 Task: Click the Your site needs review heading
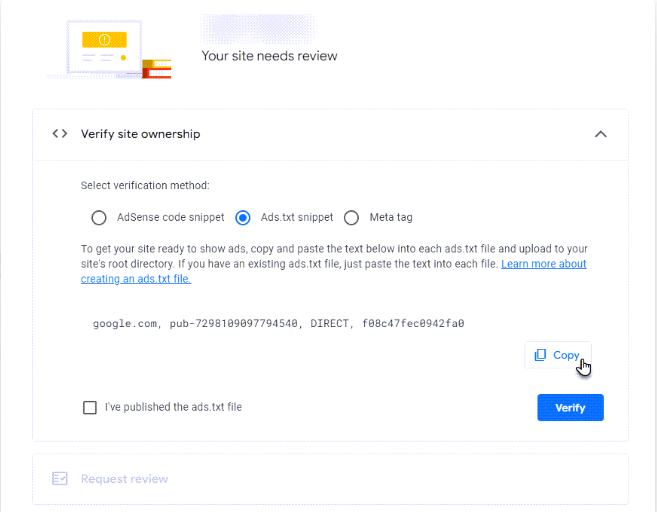[269, 56]
